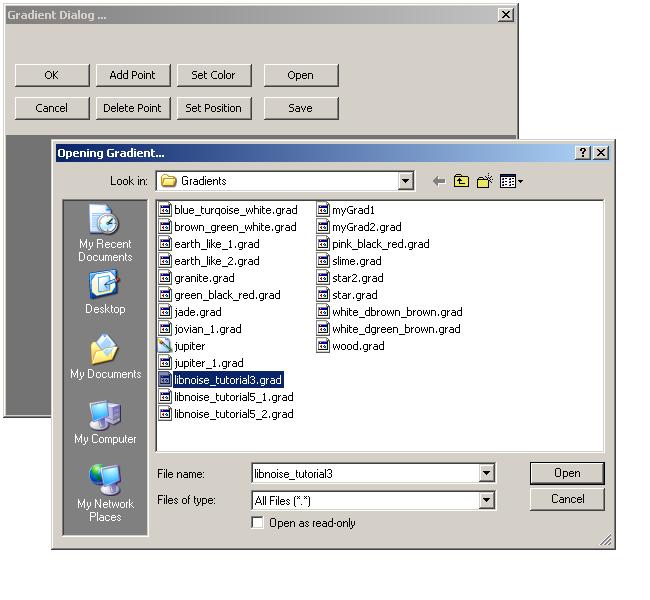Click Cancel in Gradient Dialog window

point(52,108)
